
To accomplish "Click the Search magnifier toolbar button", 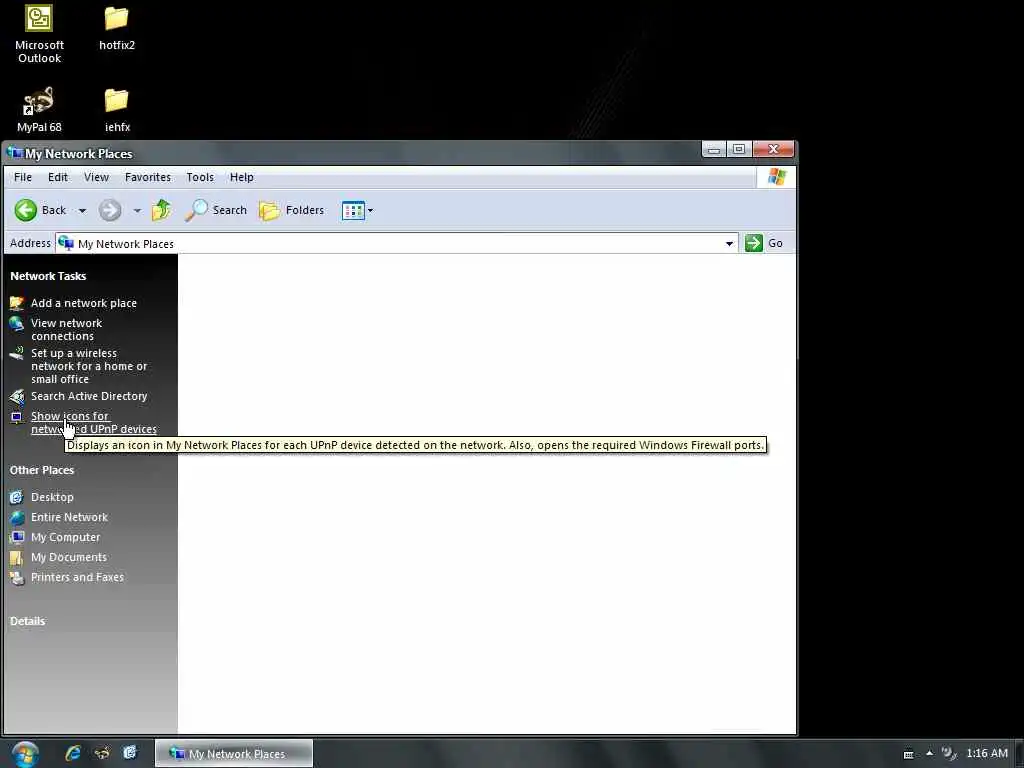I will click(216, 210).
